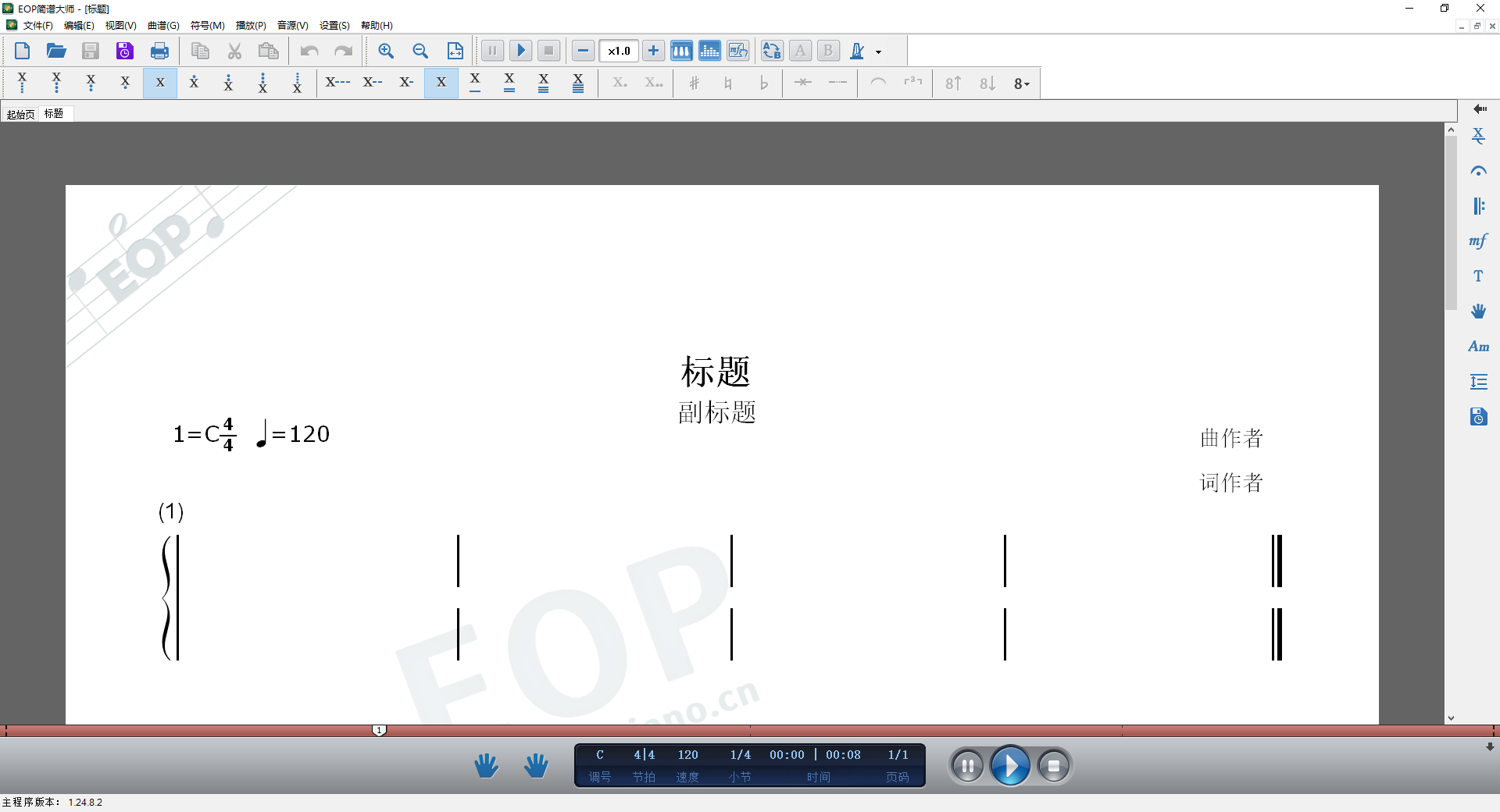The image size is (1500, 812).
Task: Switch to the 起始页 tab
Action: 20,113
